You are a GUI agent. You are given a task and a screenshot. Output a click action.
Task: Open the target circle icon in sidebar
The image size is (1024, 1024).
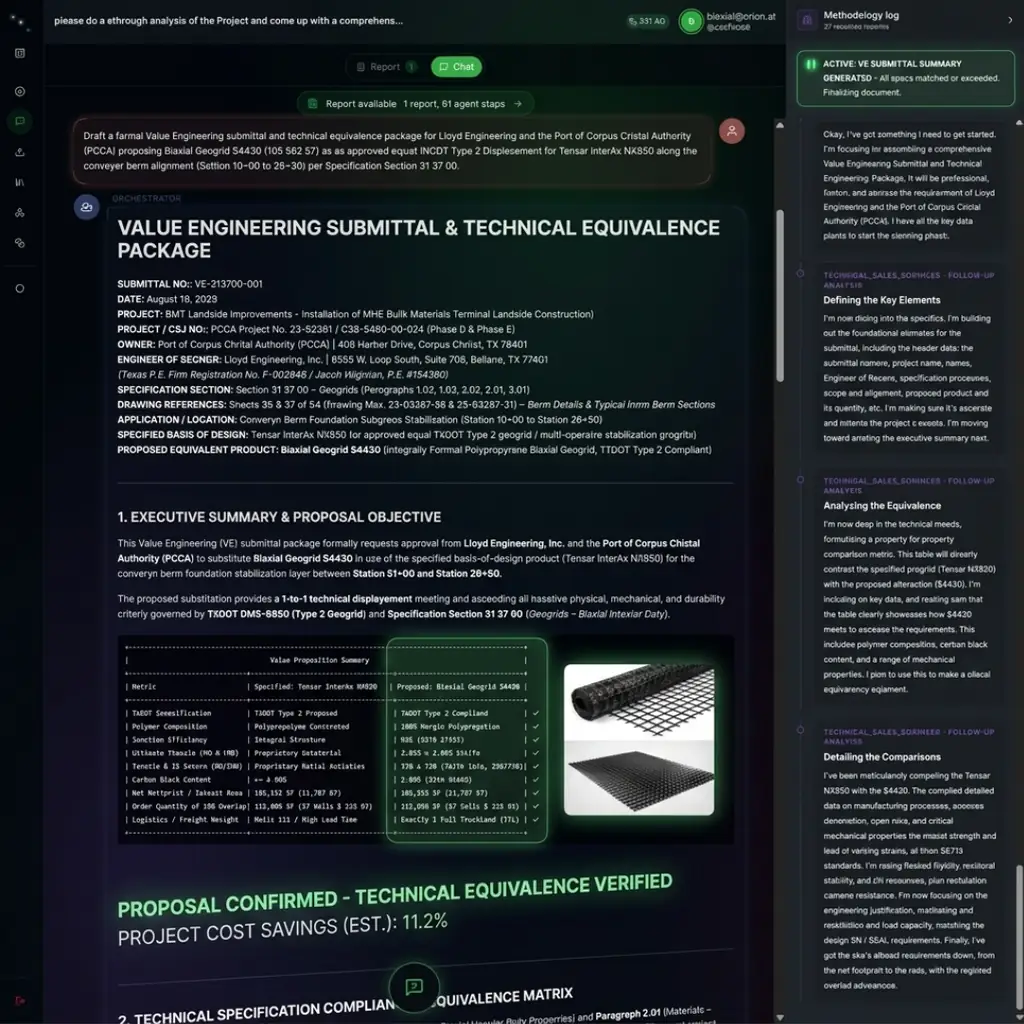coord(20,91)
